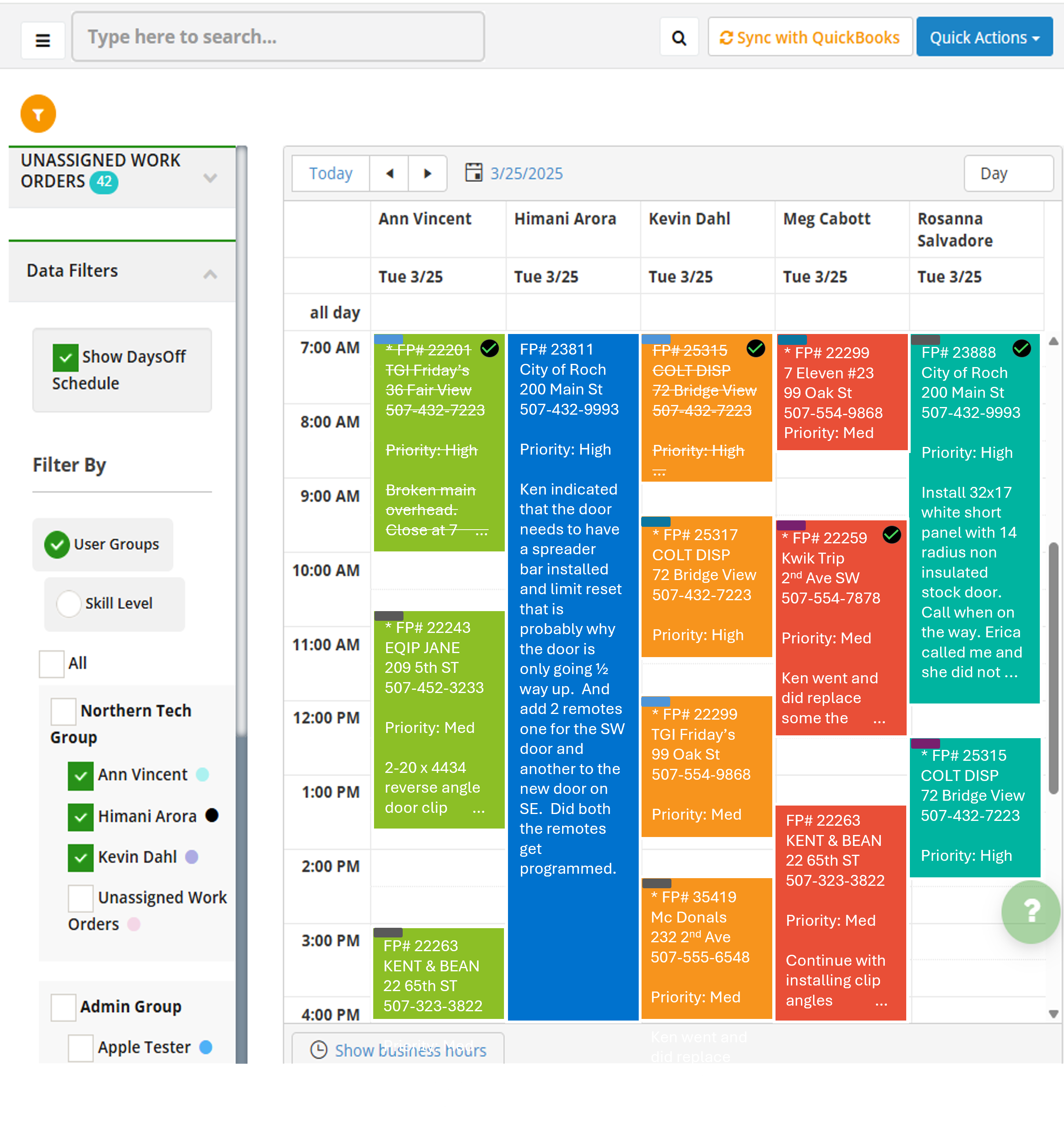Collapse the Data Filters section
The height and width of the screenshot is (1146, 1064).
coord(210,275)
